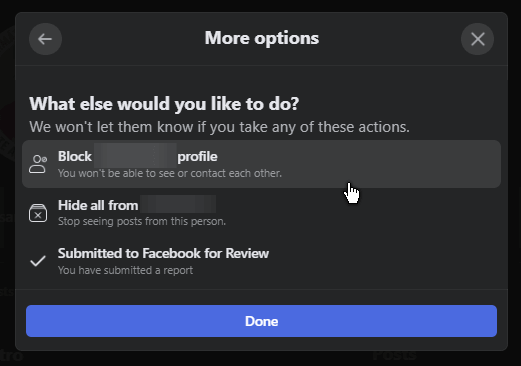
Task: Click the dimmed Intro text behind dialog
Action: [11, 356]
